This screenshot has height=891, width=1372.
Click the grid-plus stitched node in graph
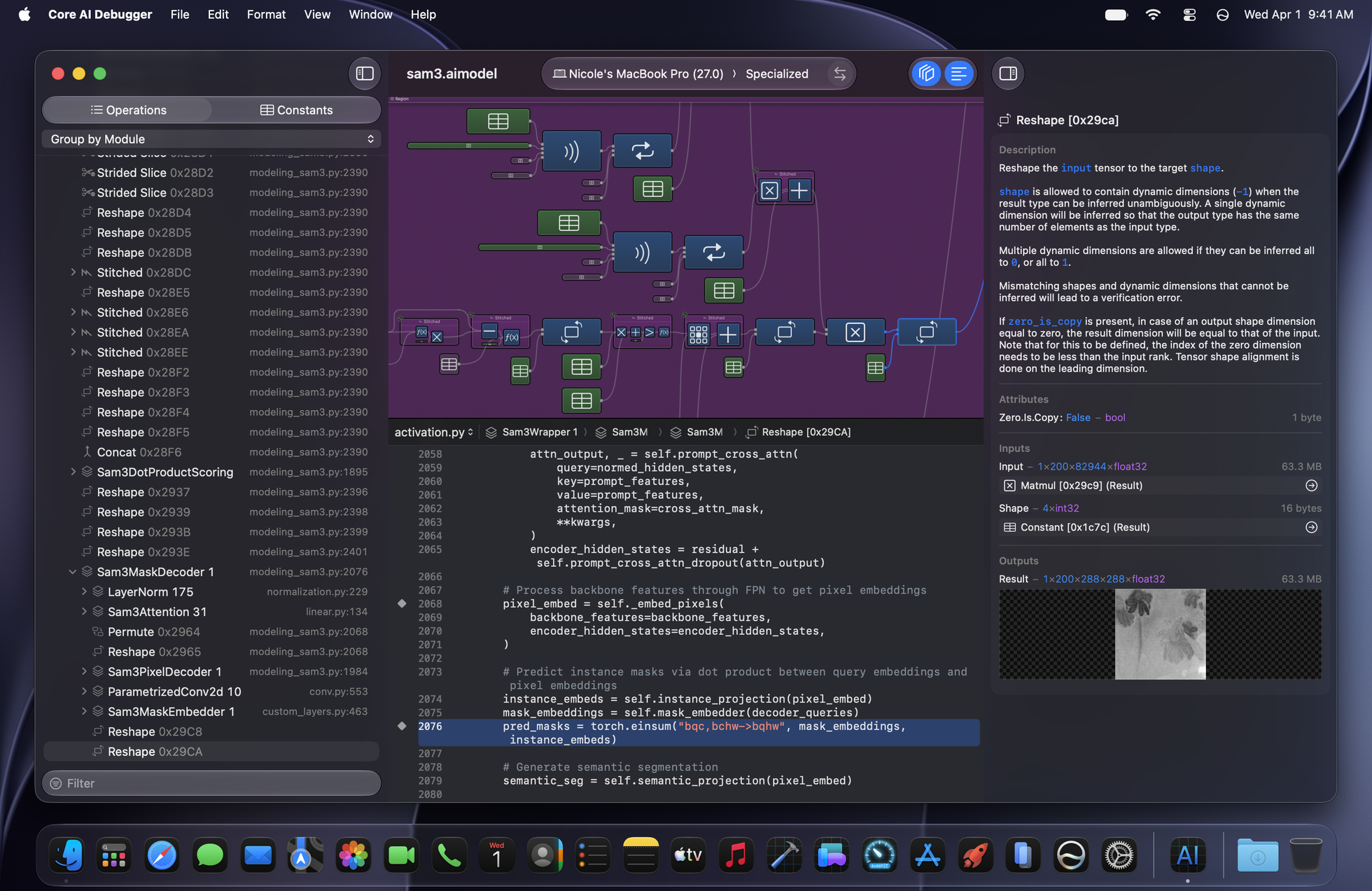pos(713,332)
